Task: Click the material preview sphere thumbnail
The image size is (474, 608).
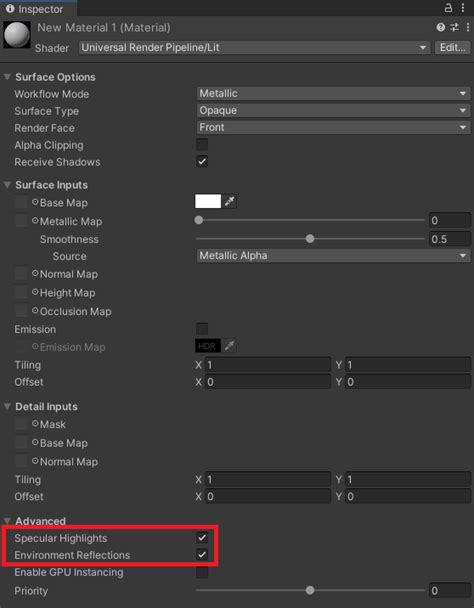Action: tap(17, 35)
